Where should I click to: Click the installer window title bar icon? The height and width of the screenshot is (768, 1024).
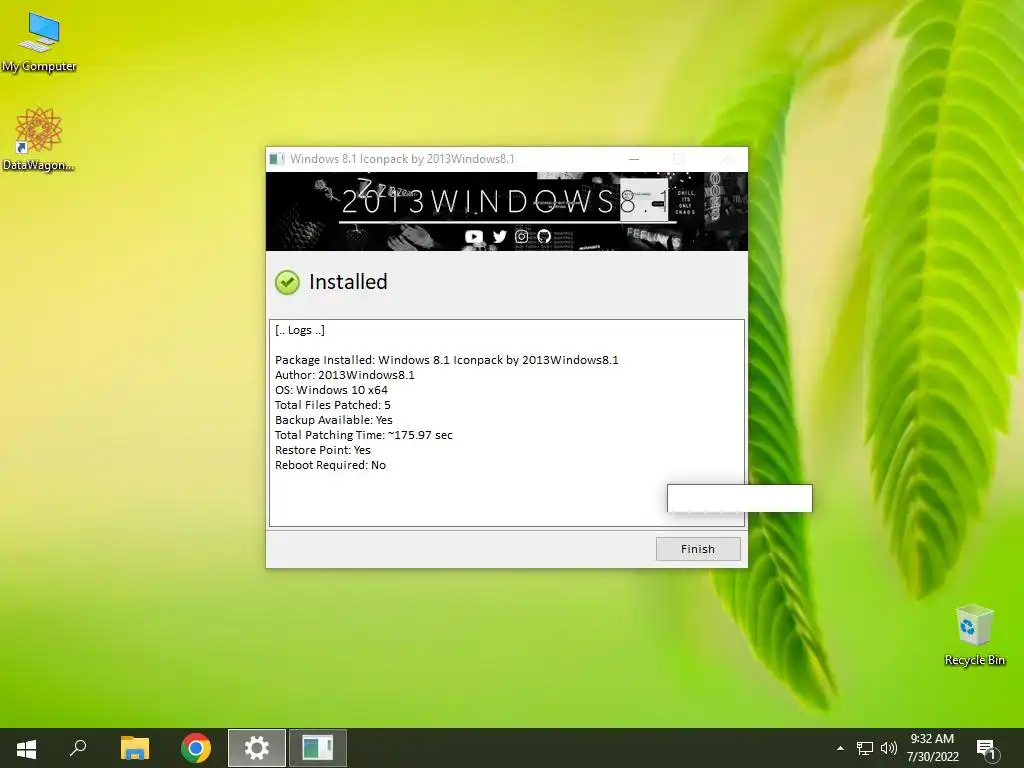point(277,159)
